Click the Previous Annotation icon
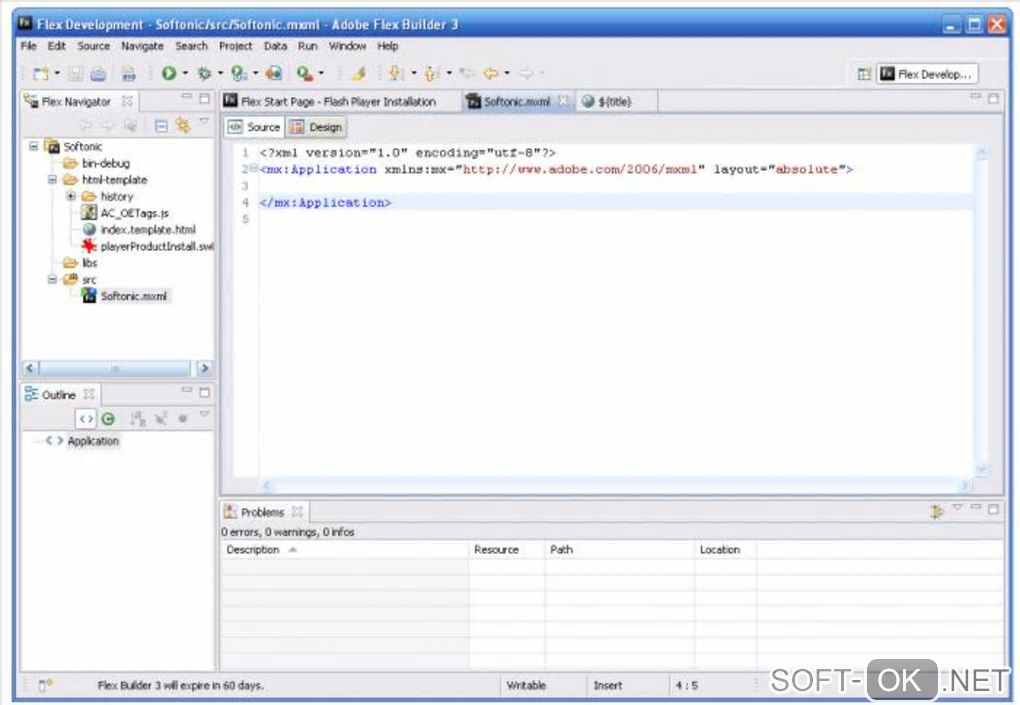 pos(431,73)
